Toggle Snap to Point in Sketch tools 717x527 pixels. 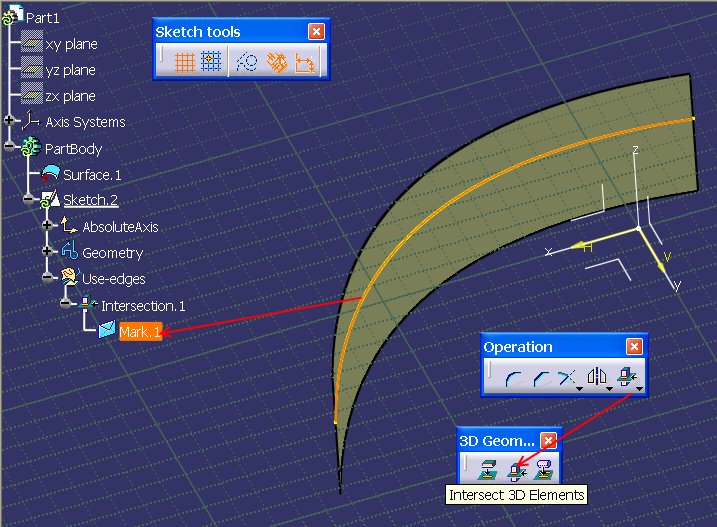tap(211, 61)
